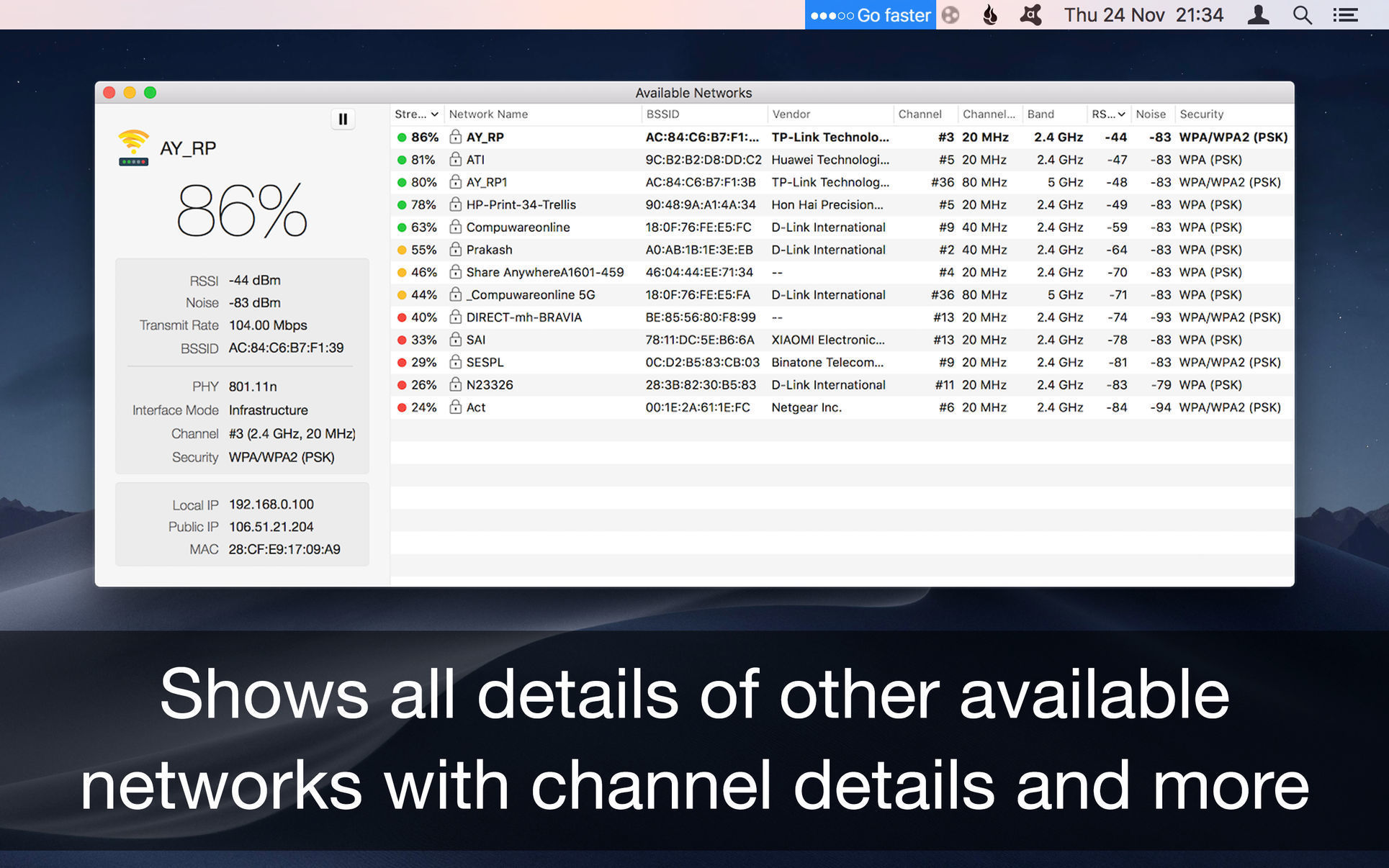Screen dimensions: 1389x868
Task: Open Spotlight search
Action: click(1302, 14)
